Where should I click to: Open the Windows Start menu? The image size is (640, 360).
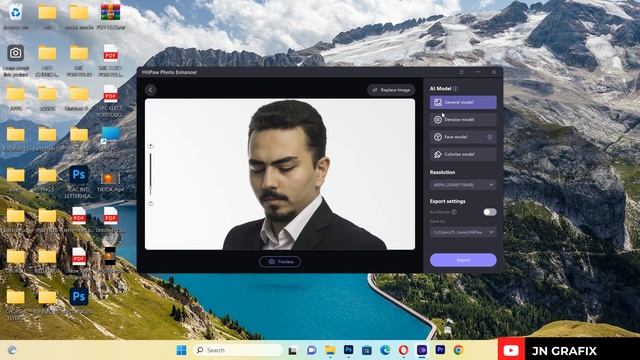tap(181, 350)
